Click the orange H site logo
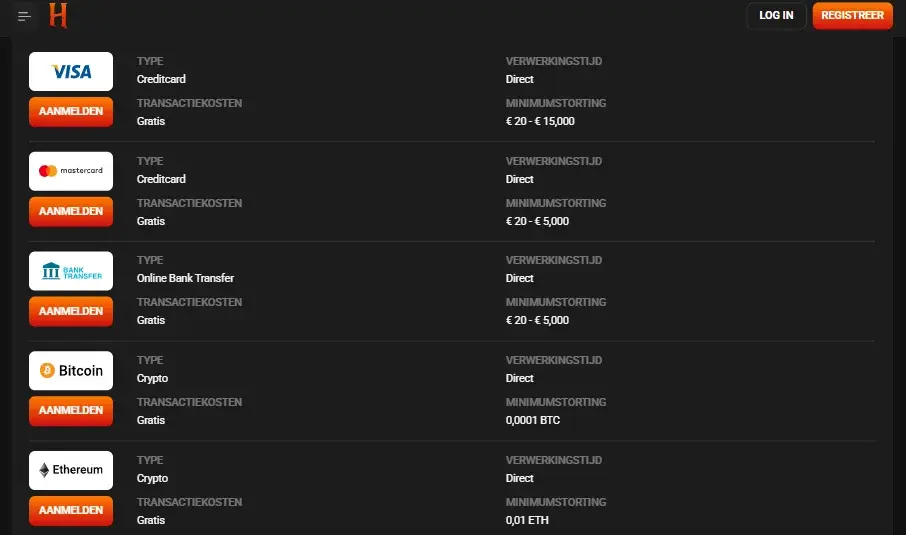906x535 pixels. click(58, 16)
